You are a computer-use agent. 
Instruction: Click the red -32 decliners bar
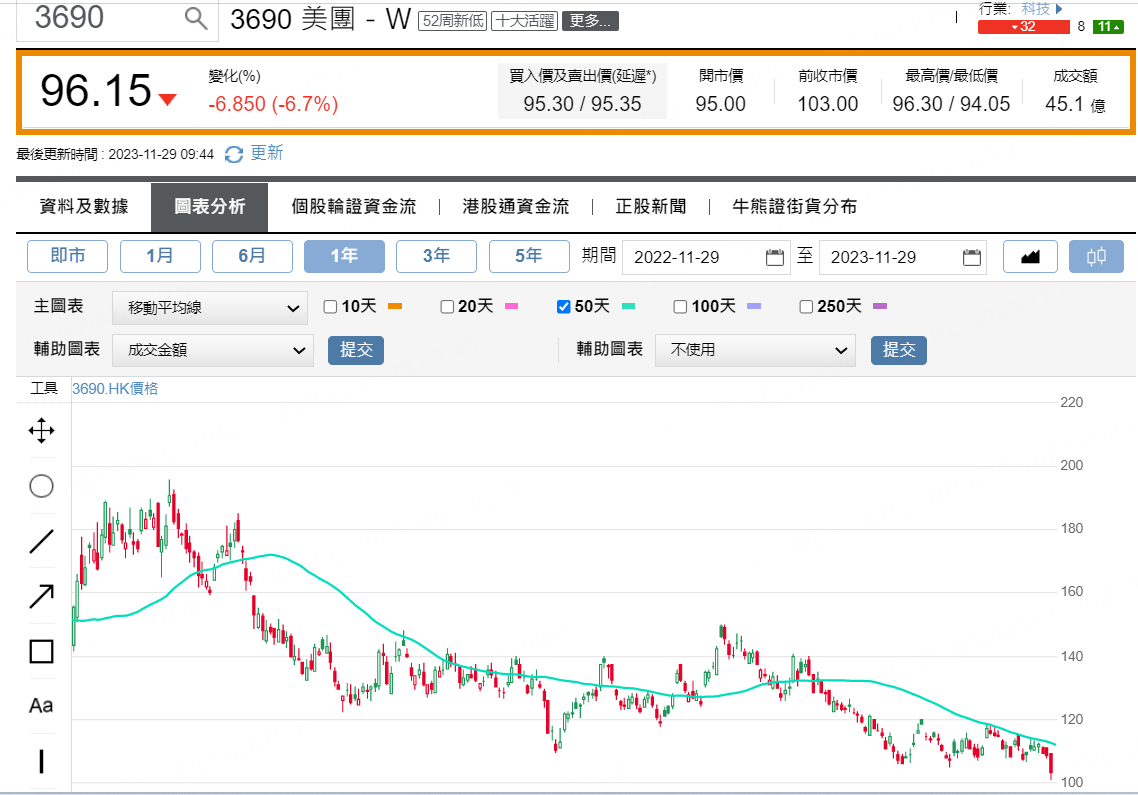pos(1023,27)
